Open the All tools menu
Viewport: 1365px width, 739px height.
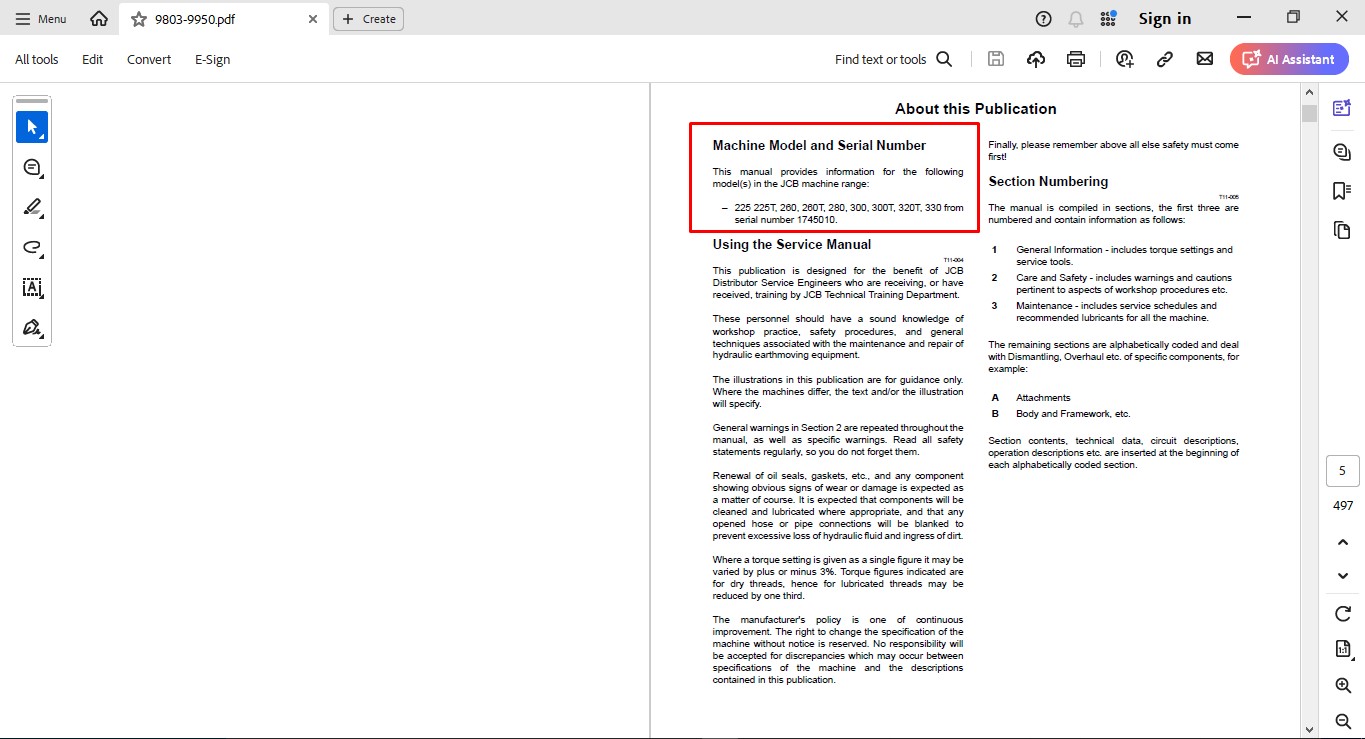(x=37, y=59)
